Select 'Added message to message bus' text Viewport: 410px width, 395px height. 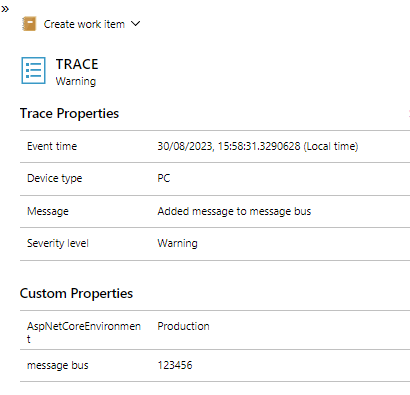(x=234, y=211)
